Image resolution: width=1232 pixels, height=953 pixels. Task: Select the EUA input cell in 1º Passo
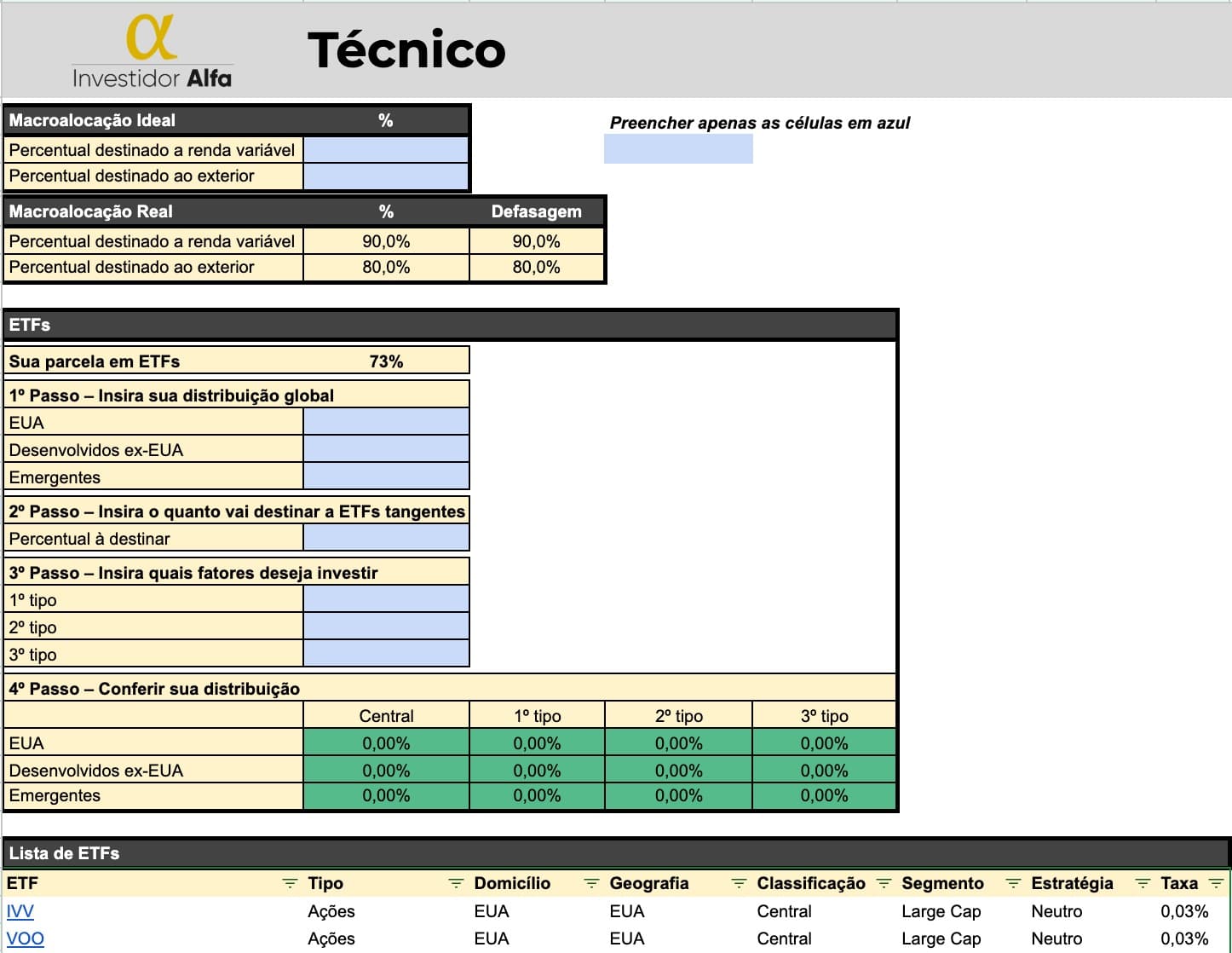click(386, 423)
